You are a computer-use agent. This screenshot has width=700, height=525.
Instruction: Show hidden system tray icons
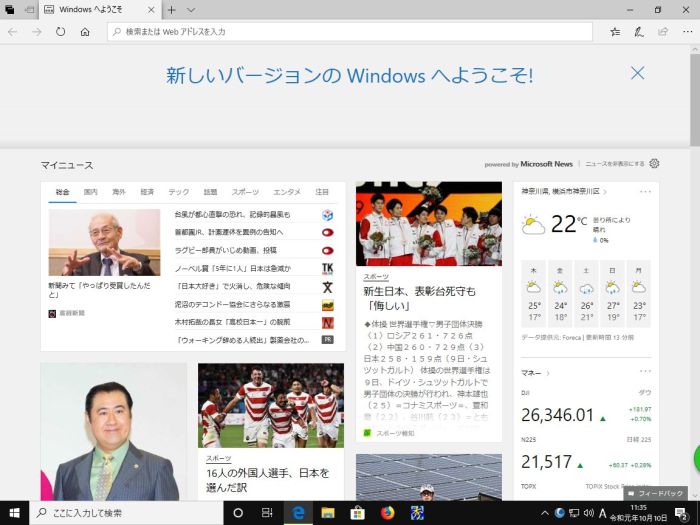point(545,513)
